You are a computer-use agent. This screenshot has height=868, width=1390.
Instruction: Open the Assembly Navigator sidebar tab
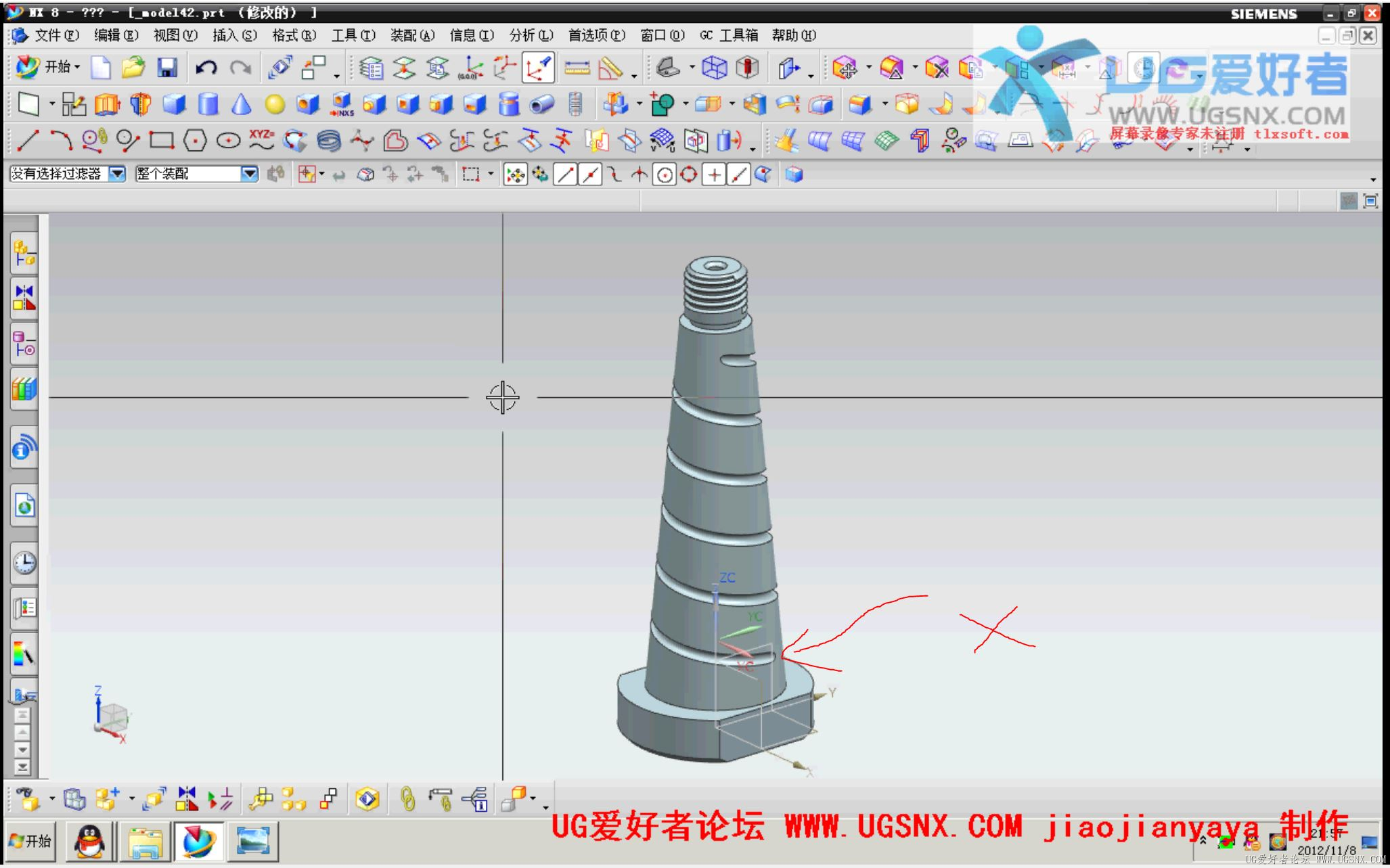pyautogui.click(x=24, y=253)
